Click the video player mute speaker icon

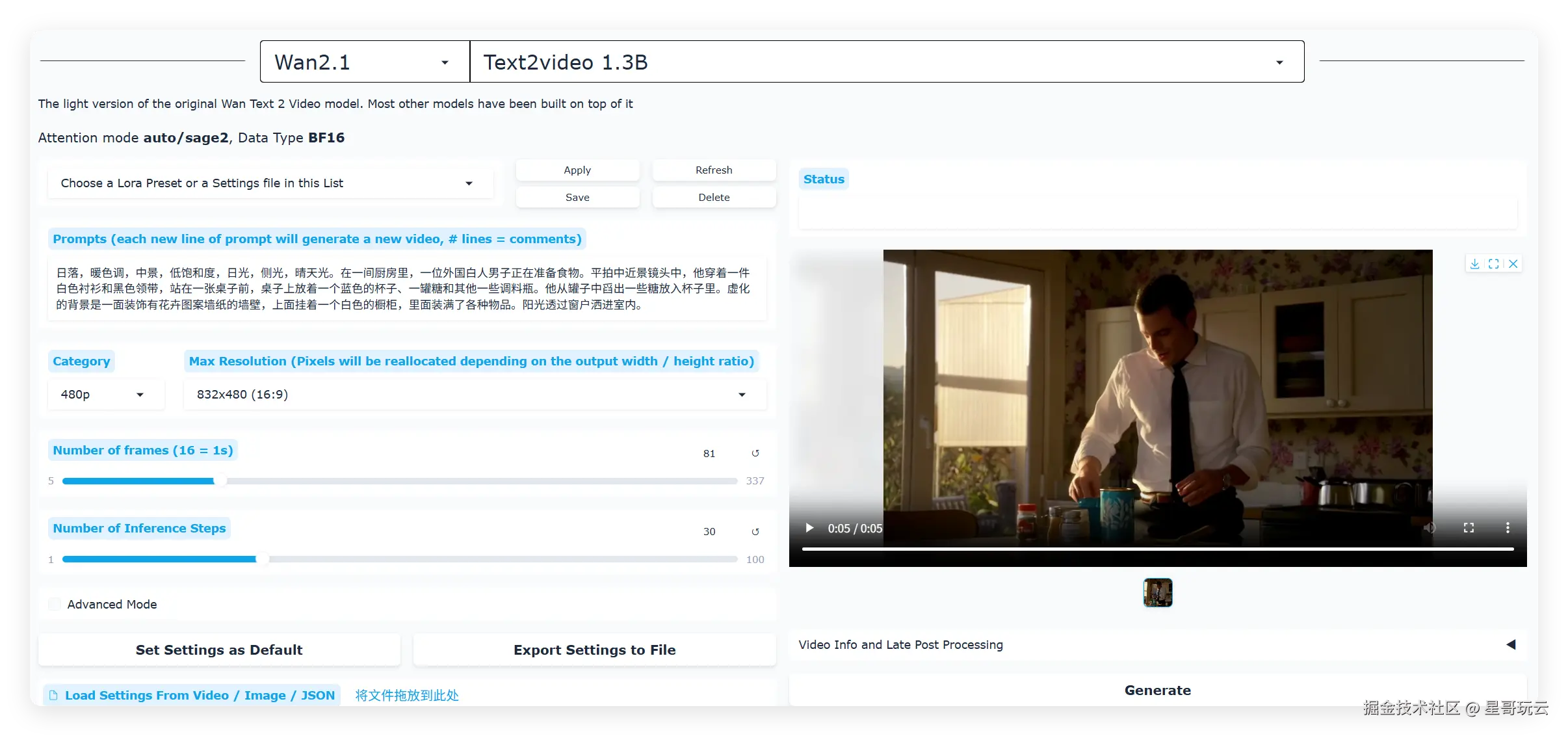pyautogui.click(x=1429, y=528)
